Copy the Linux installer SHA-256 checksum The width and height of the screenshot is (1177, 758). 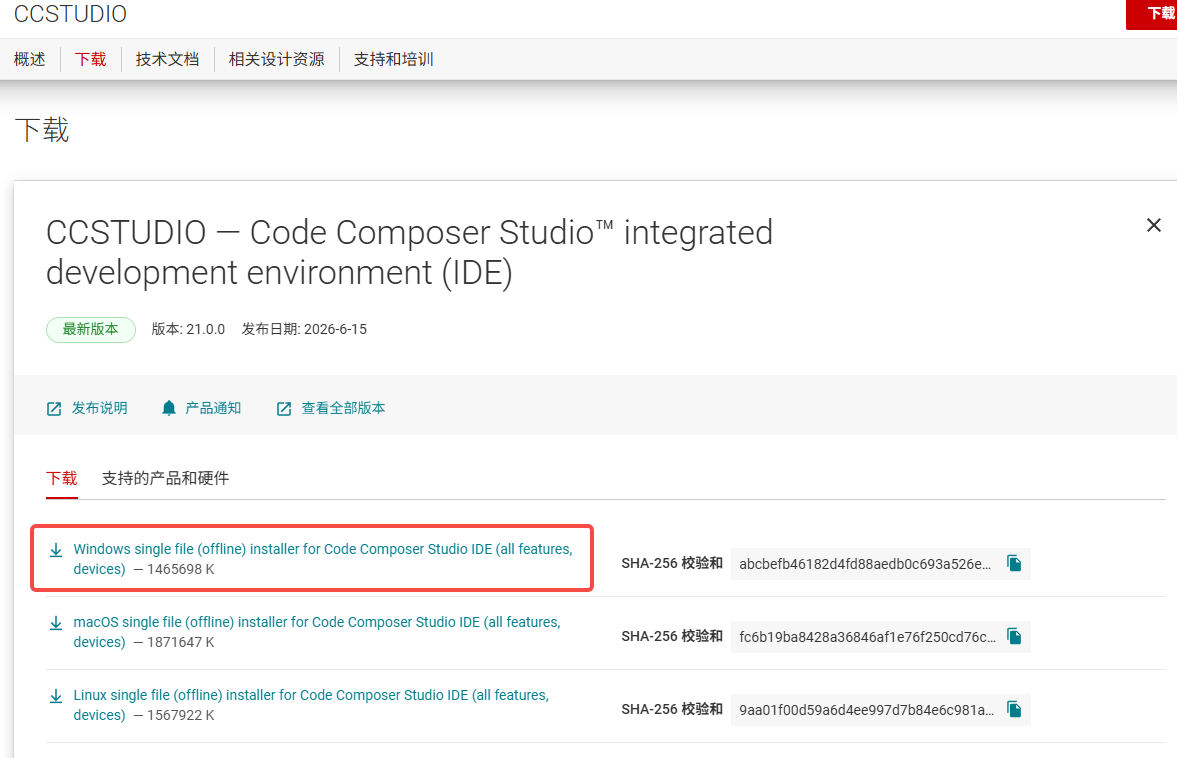pyautogui.click(x=1014, y=709)
